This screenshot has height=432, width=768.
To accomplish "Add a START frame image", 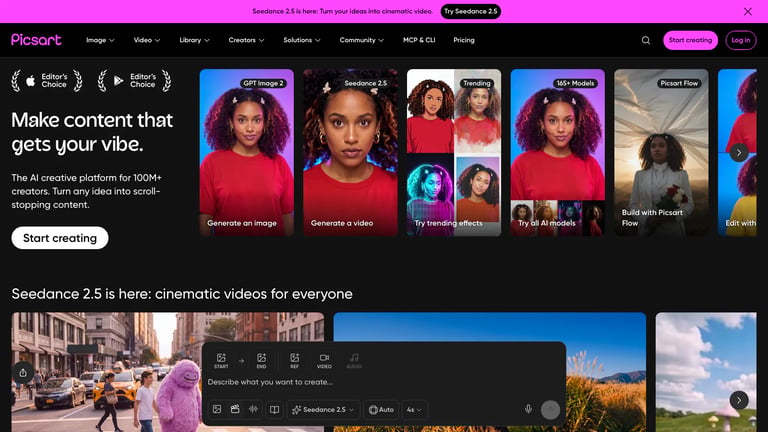I will (x=221, y=360).
